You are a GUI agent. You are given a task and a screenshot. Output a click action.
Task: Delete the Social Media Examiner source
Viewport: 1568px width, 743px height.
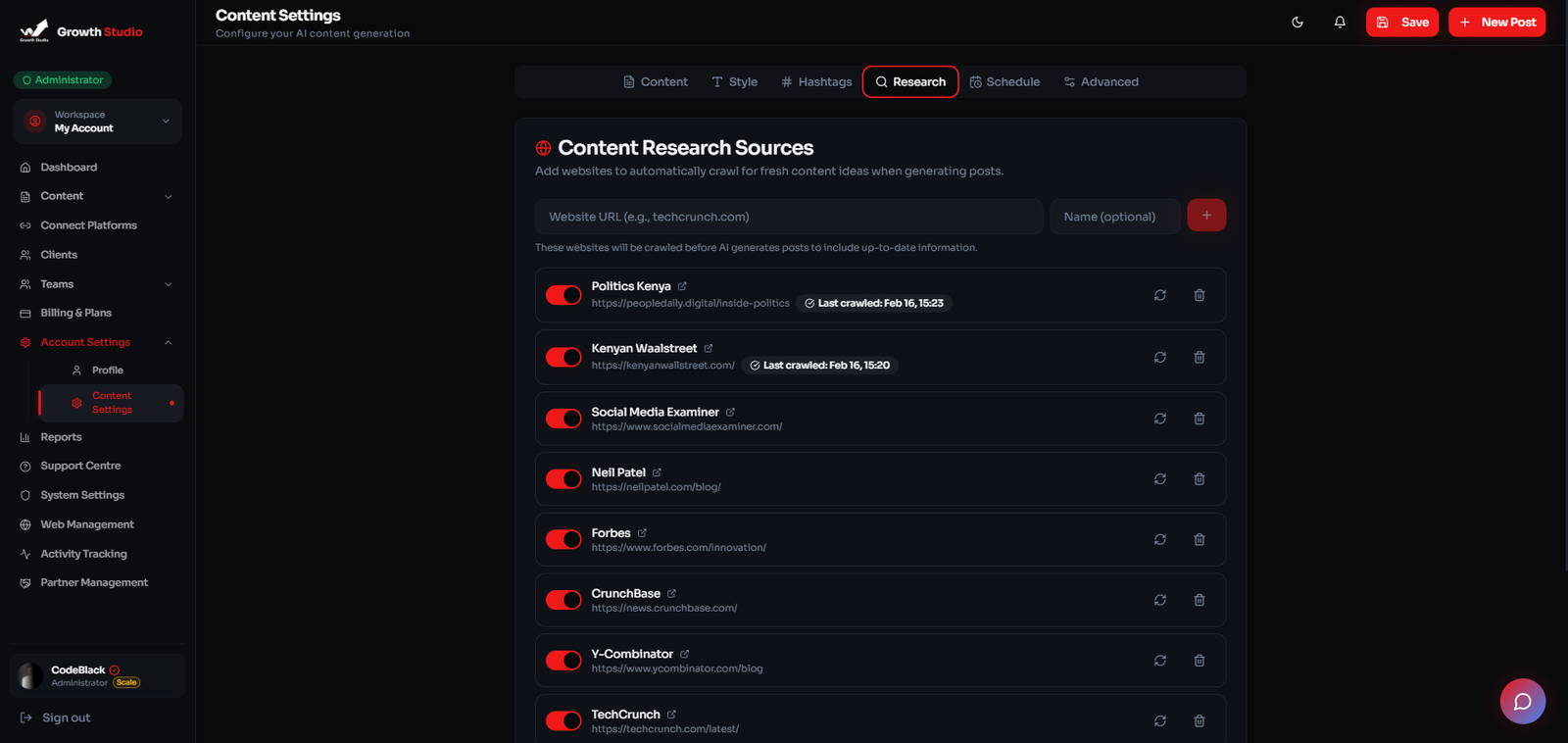[1200, 419]
